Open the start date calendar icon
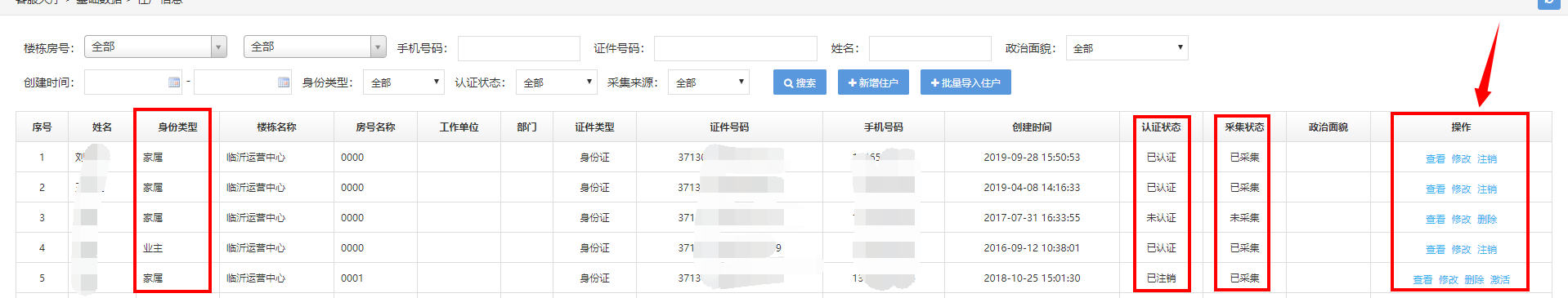Image resolution: width=1568 pixels, height=298 pixels. pyautogui.click(x=174, y=82)
